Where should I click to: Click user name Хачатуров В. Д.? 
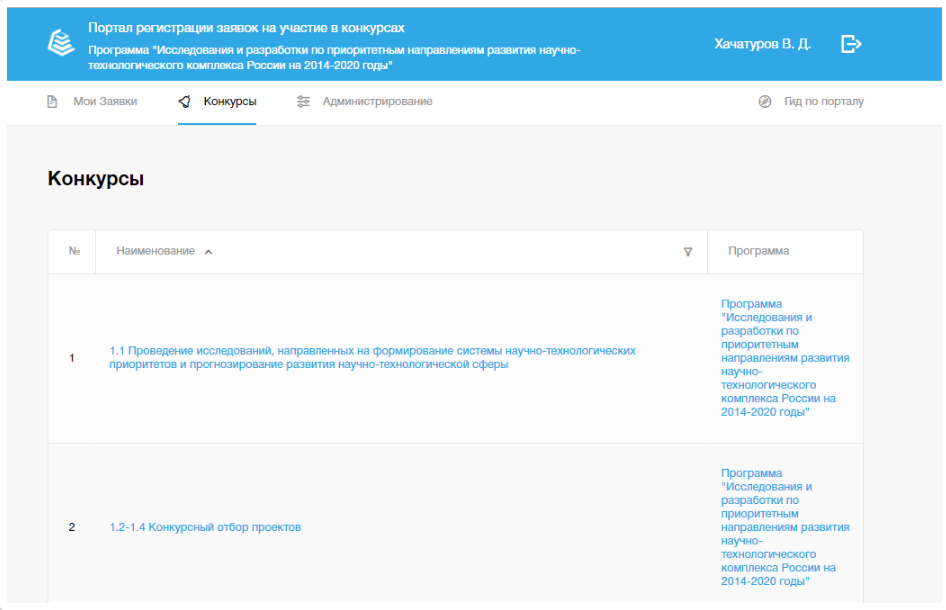click(763, 43)
